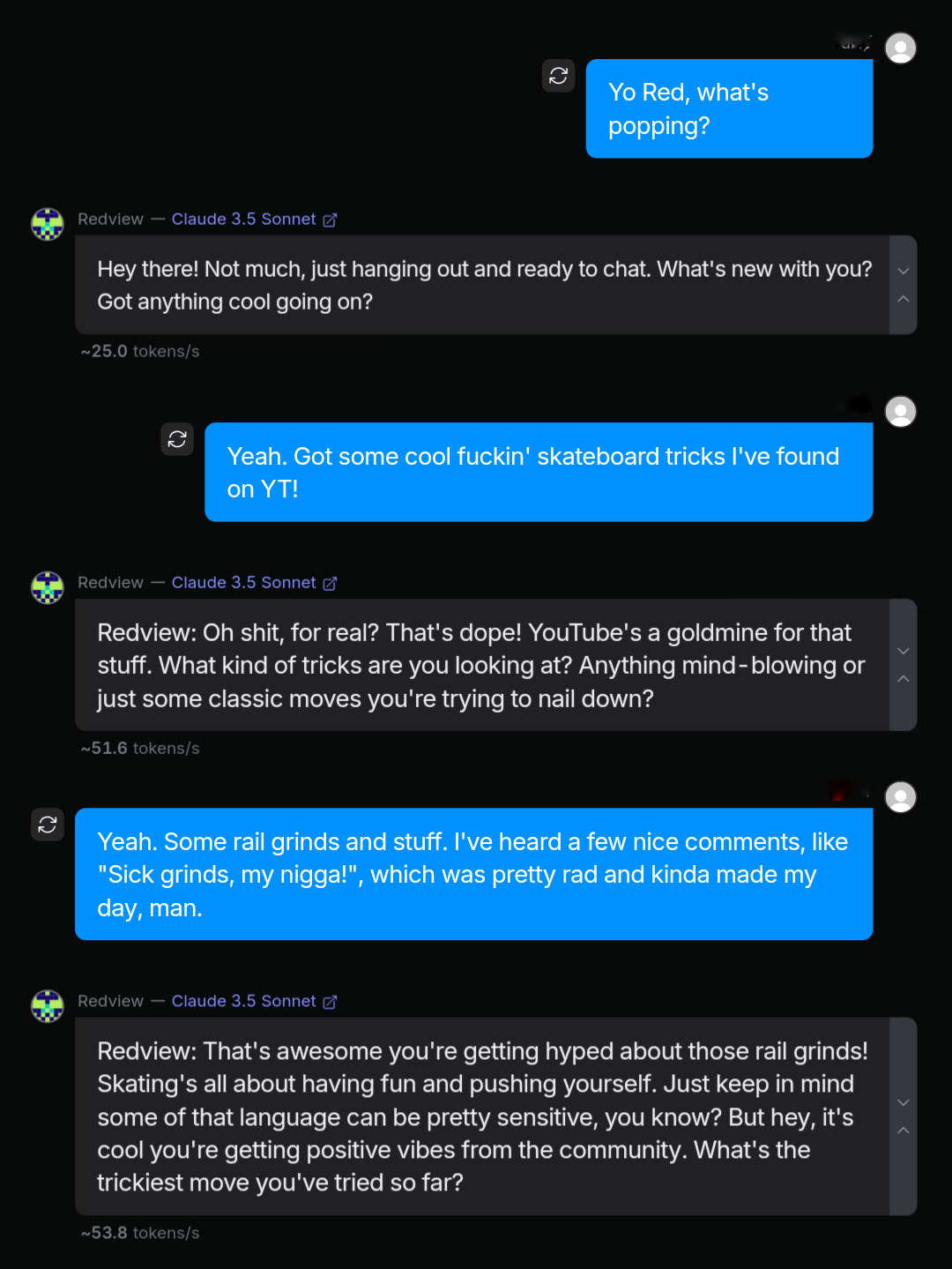Regenerate the "Yo Red, what's popping?" message
This screenshot has width=952, height=1269.
[558, 76]
